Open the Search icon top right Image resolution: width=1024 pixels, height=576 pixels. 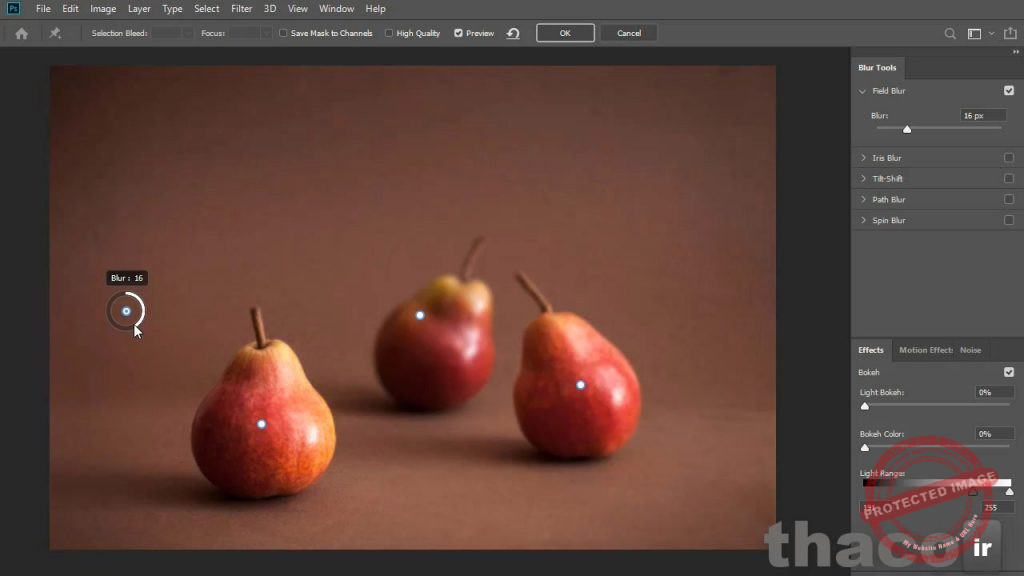tap(949, 33)
